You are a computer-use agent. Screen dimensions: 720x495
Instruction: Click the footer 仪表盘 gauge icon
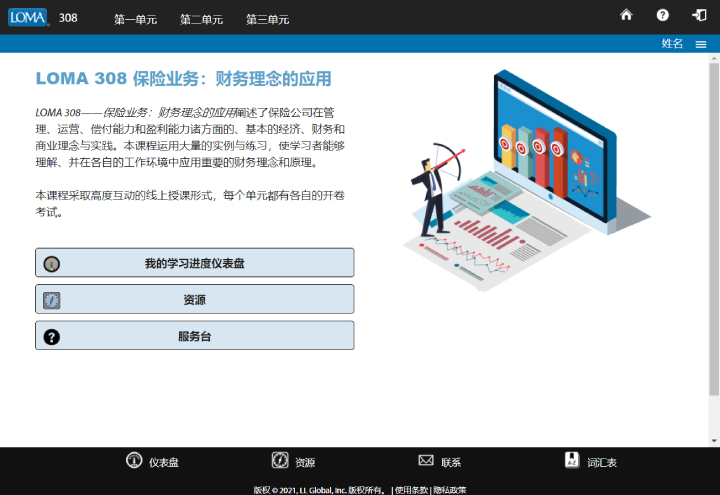coord(134,460)
